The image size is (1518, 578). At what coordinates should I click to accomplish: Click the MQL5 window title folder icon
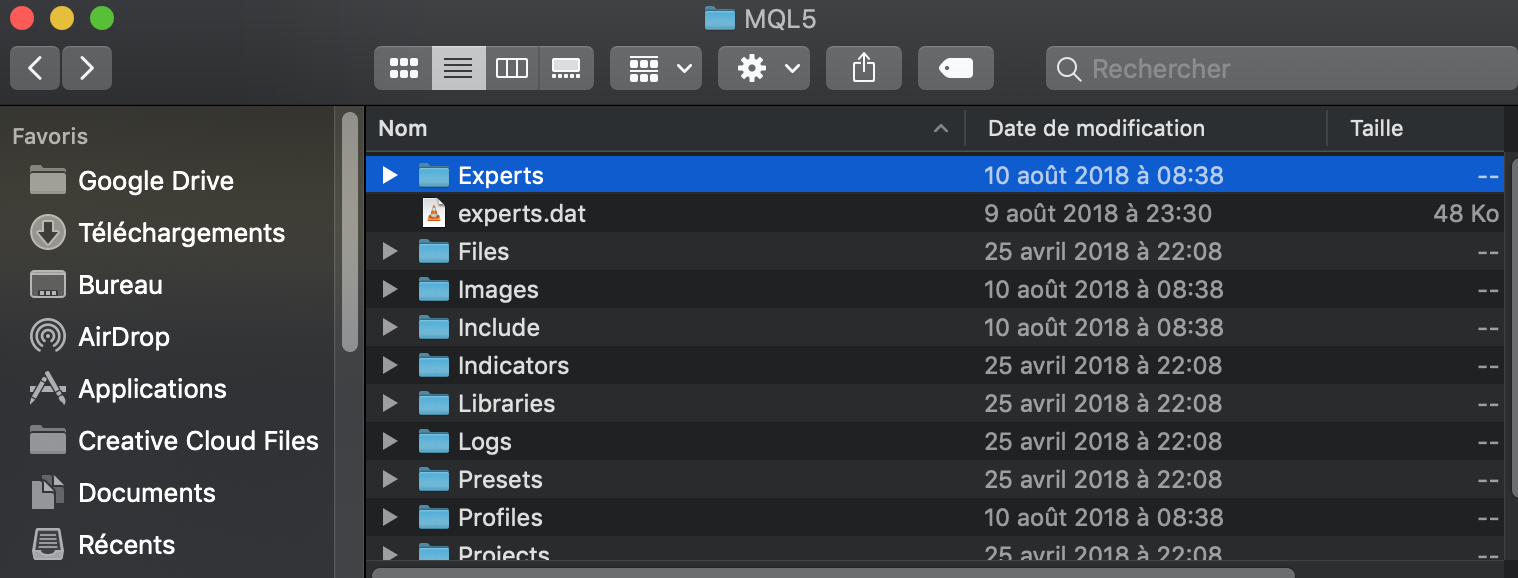719,18
